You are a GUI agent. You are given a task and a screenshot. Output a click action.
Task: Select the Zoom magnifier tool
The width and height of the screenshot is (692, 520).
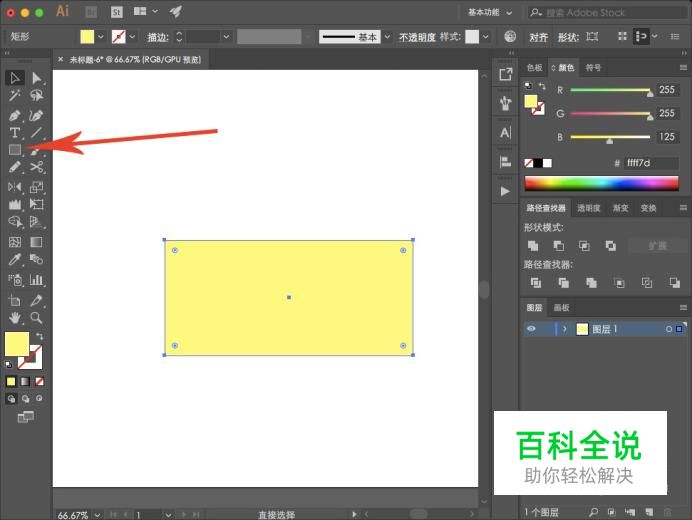coord(37,317)
